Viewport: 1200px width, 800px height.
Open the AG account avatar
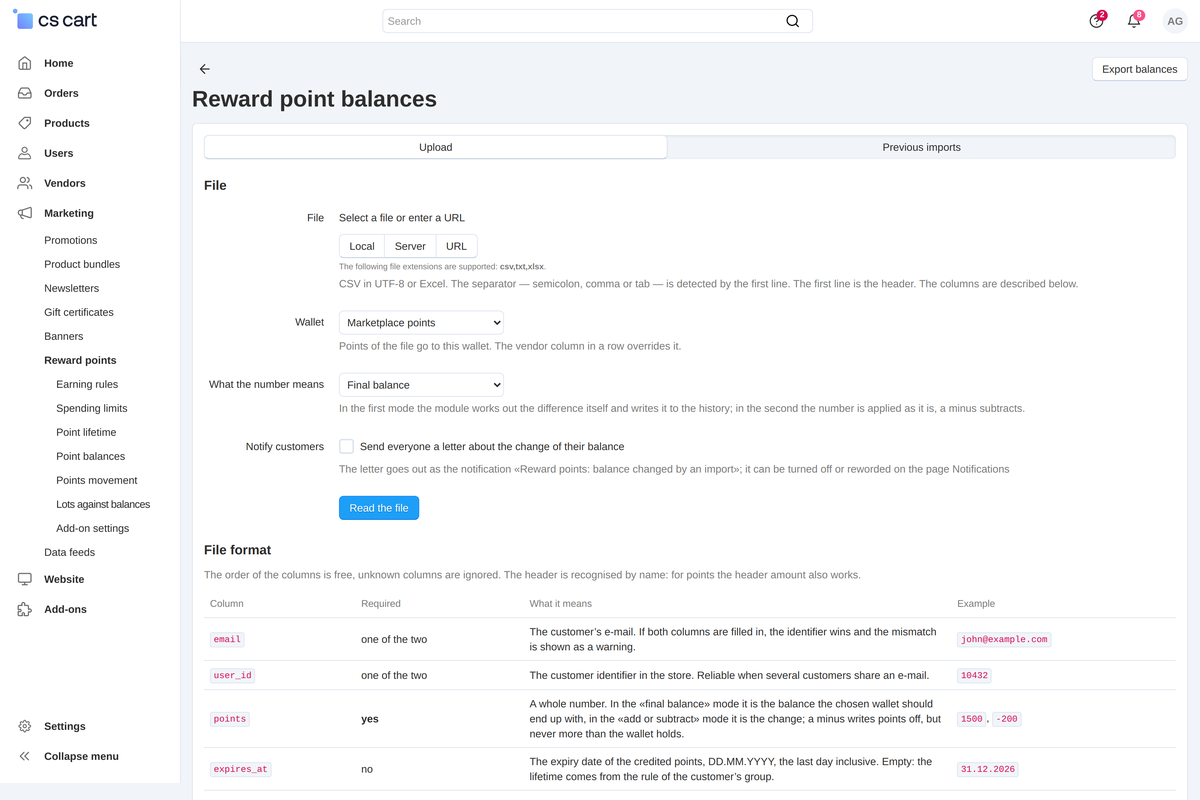[x=1175, y=21]
